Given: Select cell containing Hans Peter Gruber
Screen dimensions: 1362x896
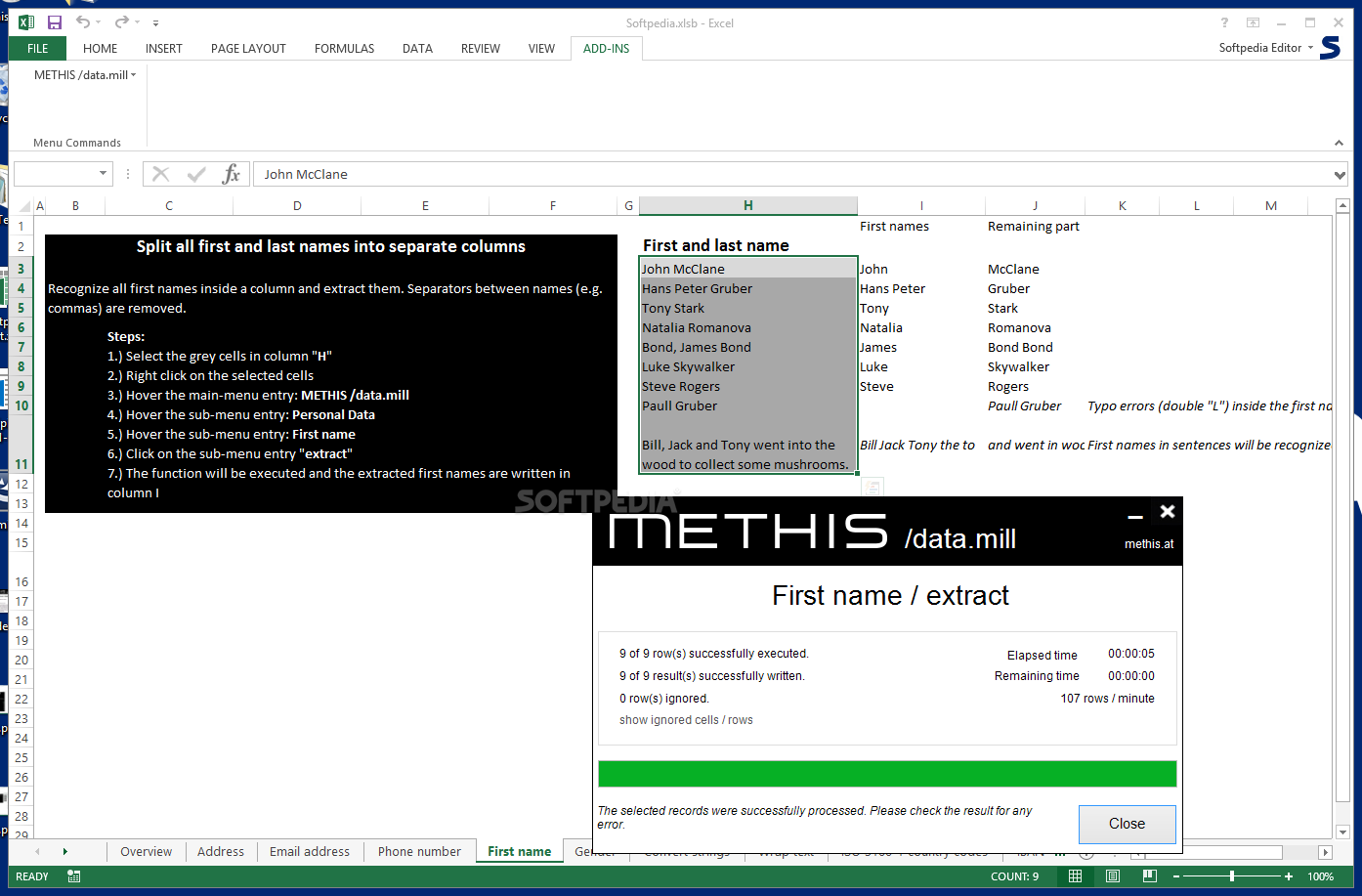Looking at the screenshot, I should [748, 288].
